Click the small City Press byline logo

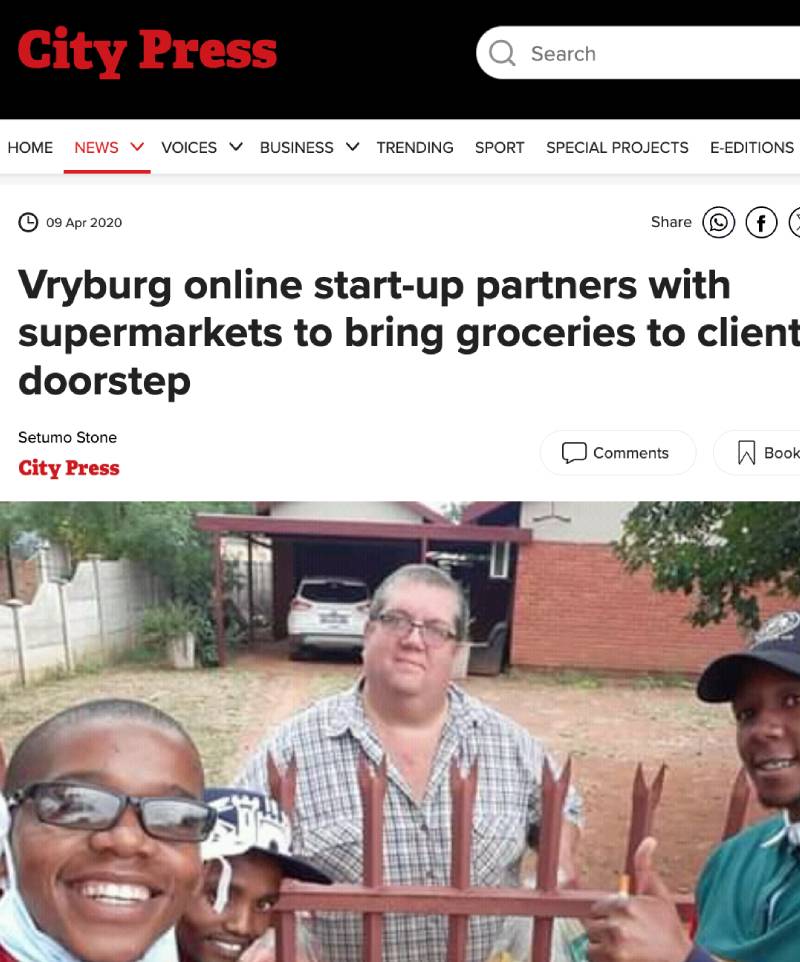tap(69, 468)
